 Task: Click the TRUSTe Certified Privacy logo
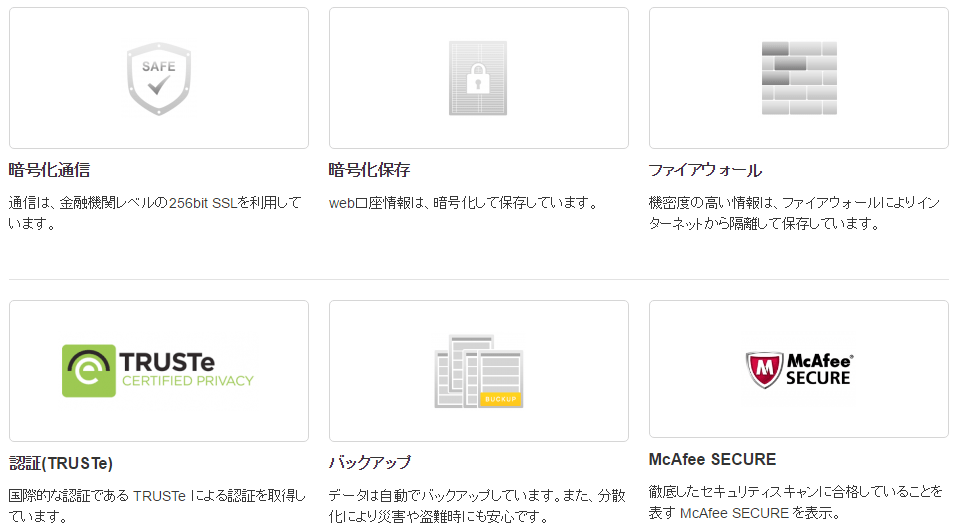(158, 371)
